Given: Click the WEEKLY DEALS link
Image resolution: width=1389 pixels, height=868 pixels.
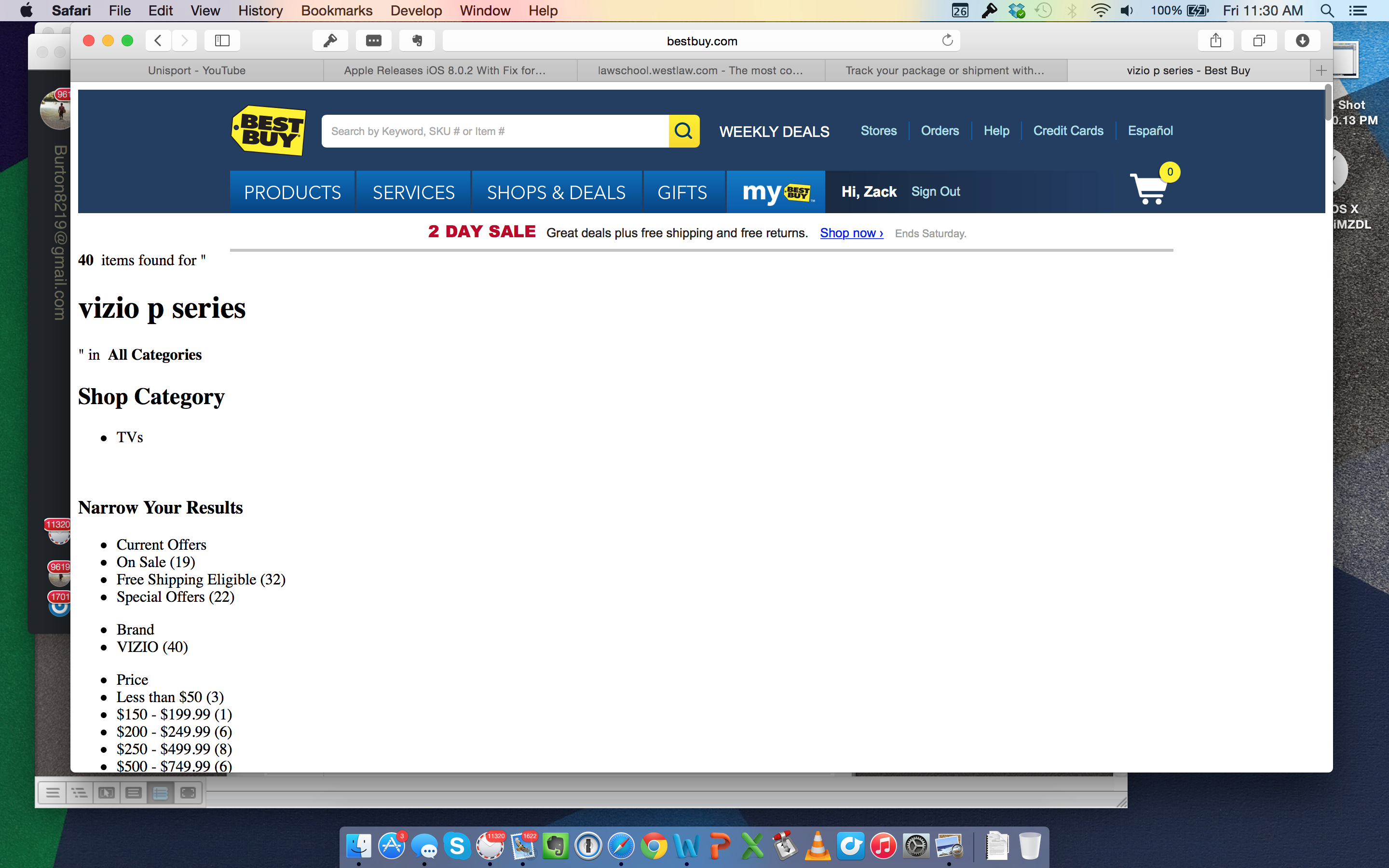Looking at the screenshot, I should pos(774,132).
